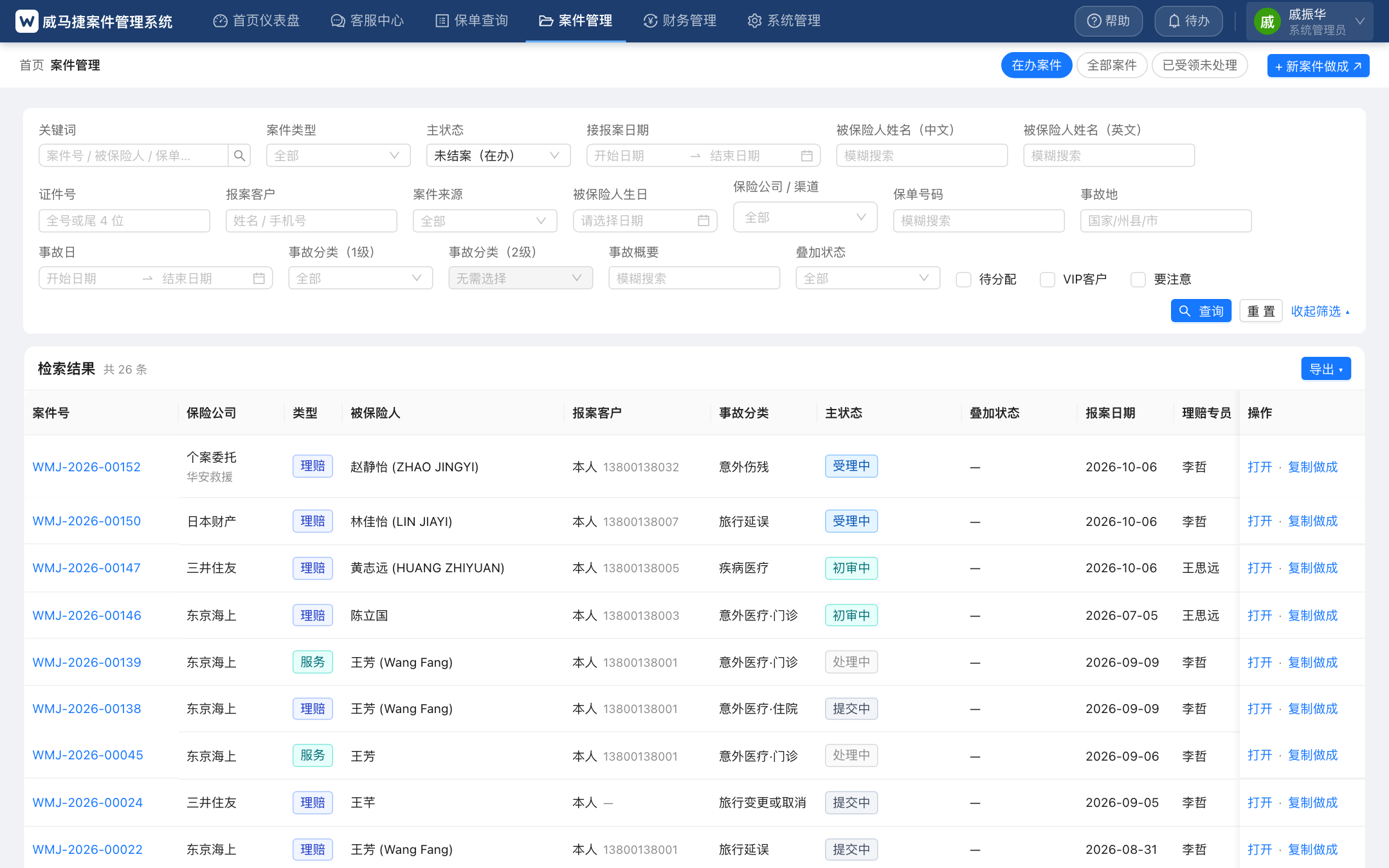The image size is (1389, 868).
Task: Toggle the 待分配 checkbox
Action: [963, 279]
